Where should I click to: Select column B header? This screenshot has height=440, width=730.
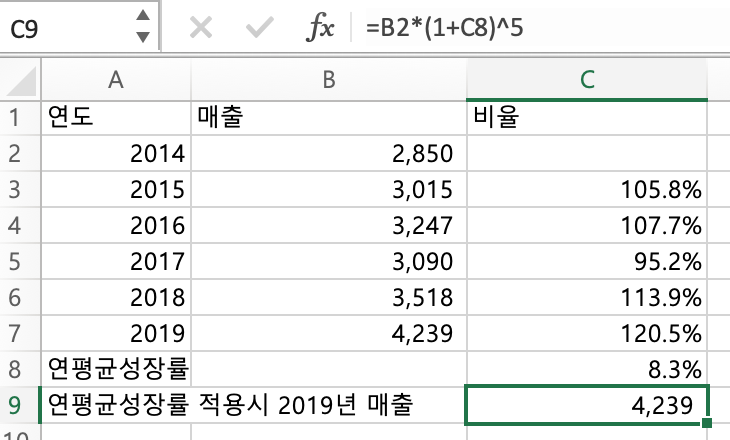pos(329,80)
